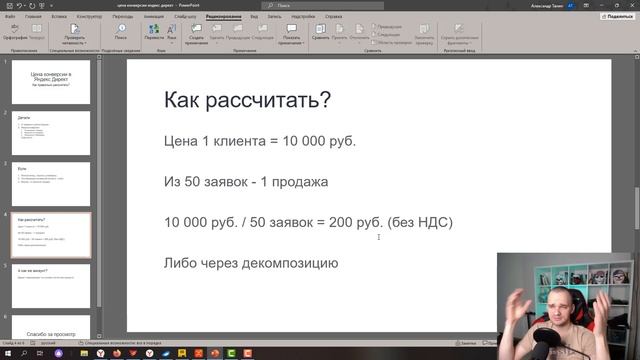Click the search box in title bar

[322, 5]
